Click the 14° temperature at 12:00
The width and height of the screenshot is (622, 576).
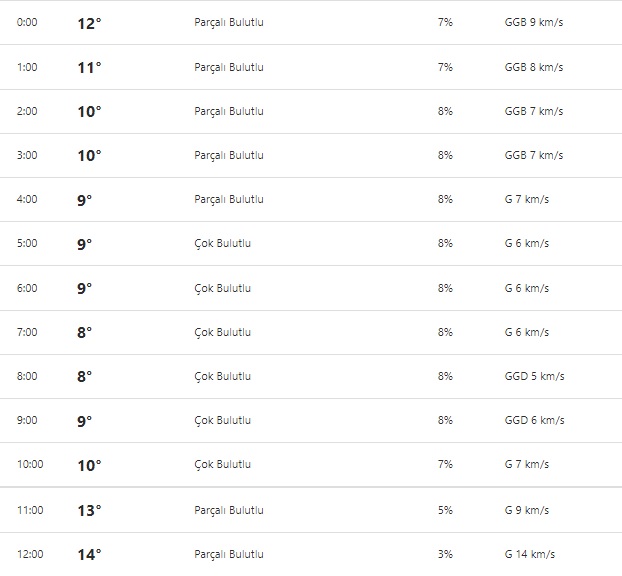click(89, 554)
